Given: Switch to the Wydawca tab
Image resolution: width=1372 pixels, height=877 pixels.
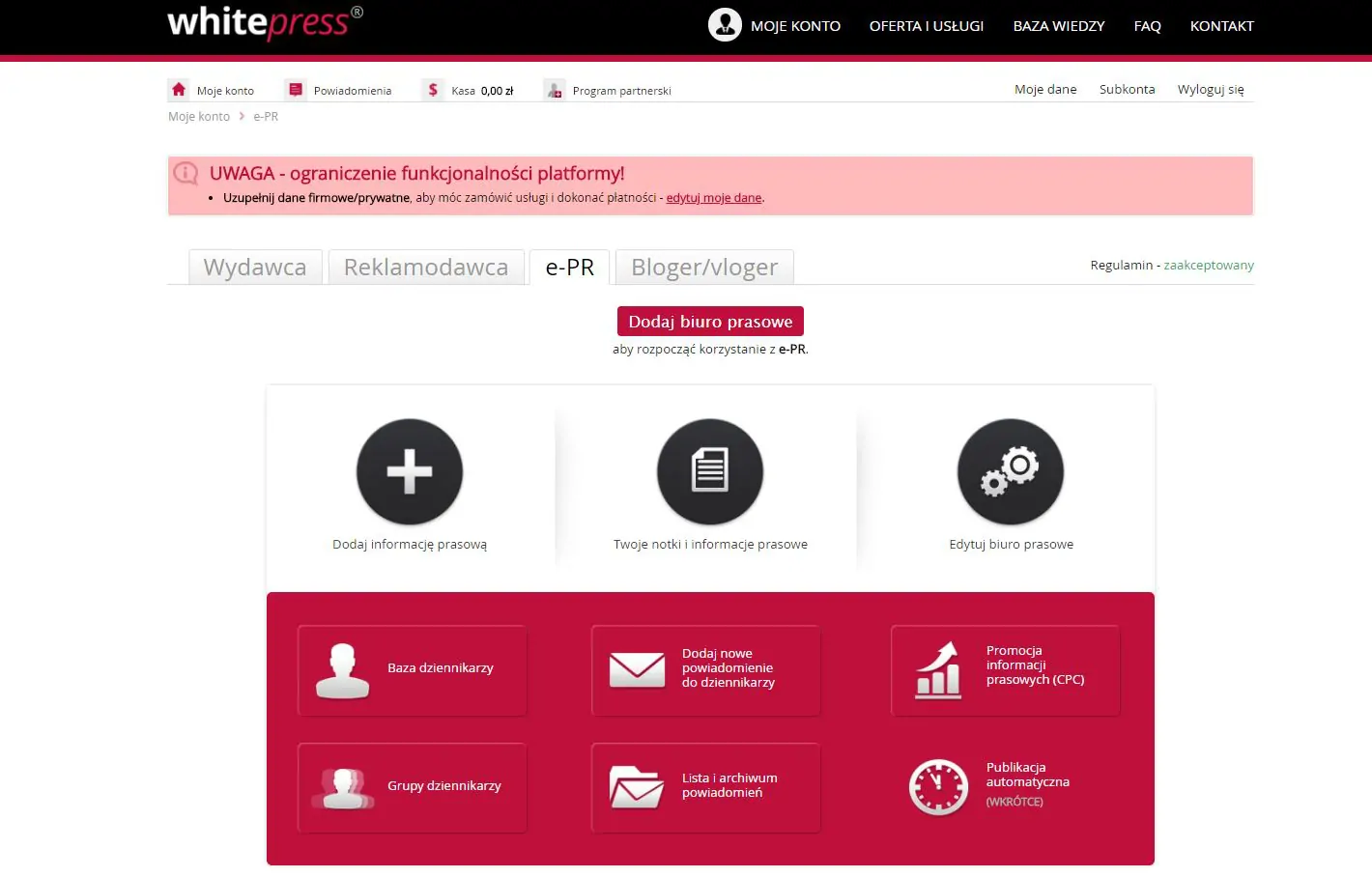Looking at the screenshot, I should click(x=255, y=268).
